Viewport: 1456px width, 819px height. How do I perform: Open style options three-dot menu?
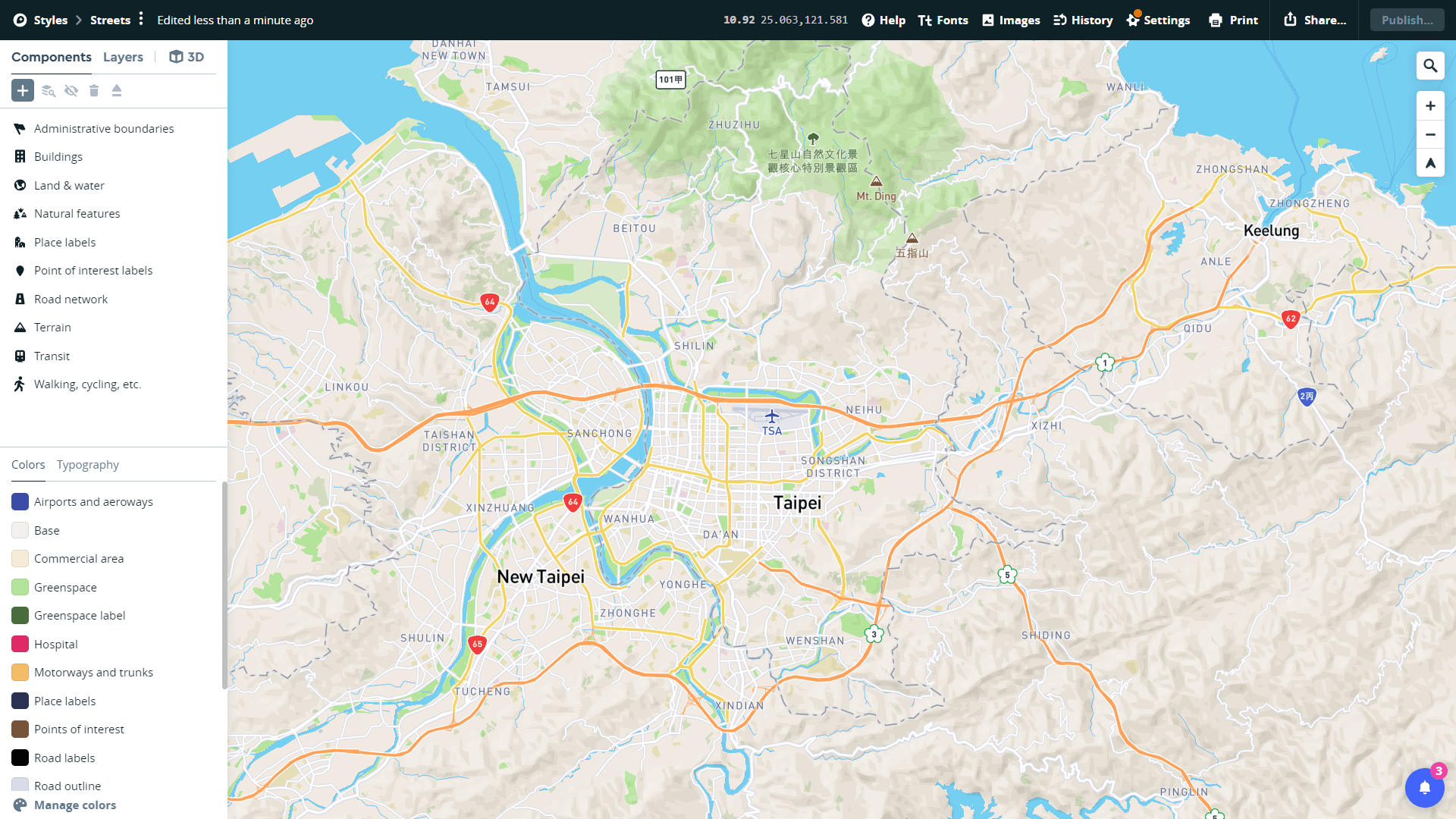tap(141, 19)
